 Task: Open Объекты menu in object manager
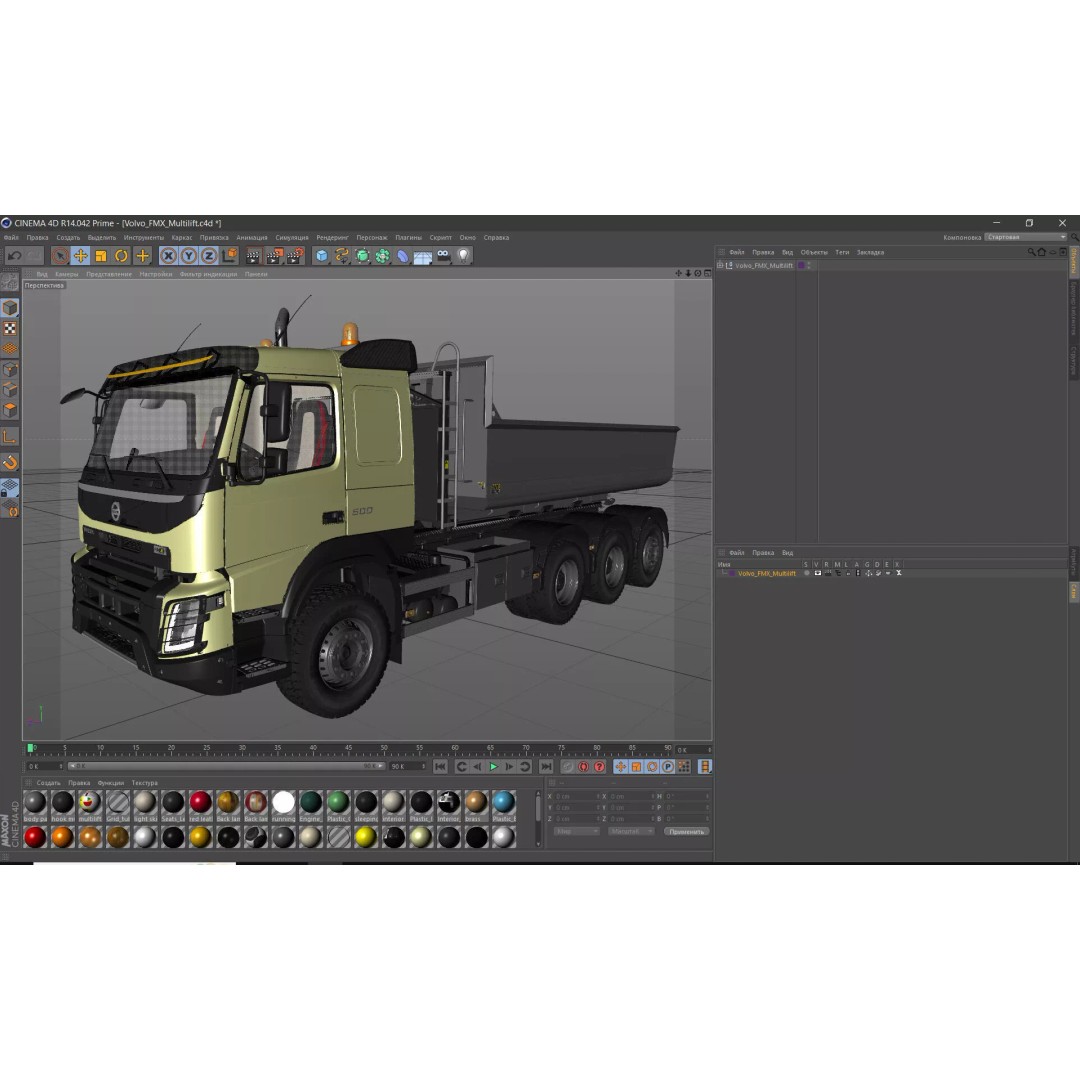pyautogui.click(x=814, y=253)
